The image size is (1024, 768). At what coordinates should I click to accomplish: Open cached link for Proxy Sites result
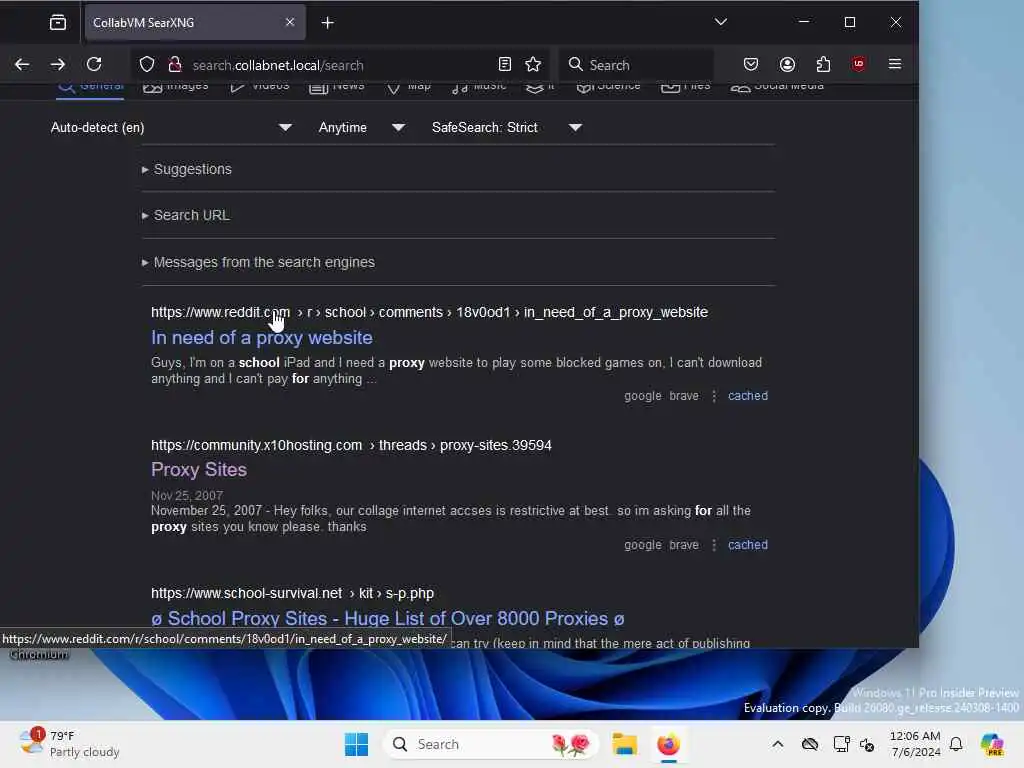tap(748, 545)
